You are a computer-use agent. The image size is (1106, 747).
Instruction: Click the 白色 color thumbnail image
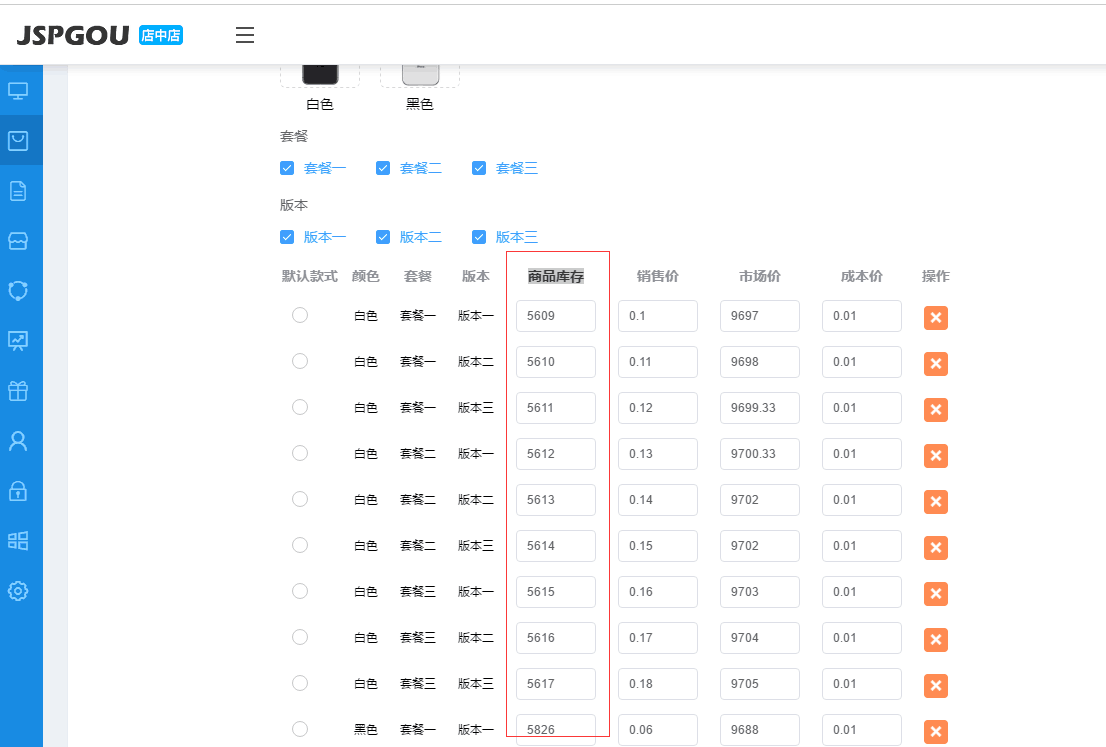click(320, 75)
